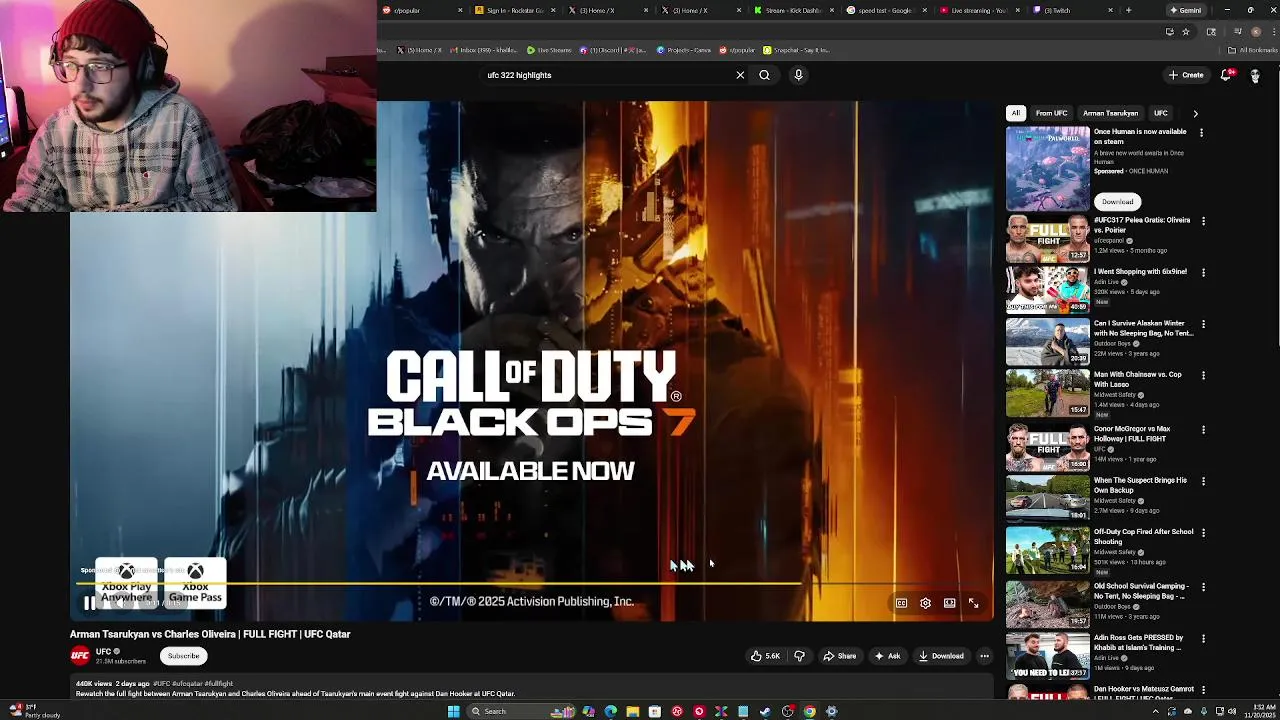Open a new browser tab
This screenshot has height=720, width=1280.
click(1128, 10)
